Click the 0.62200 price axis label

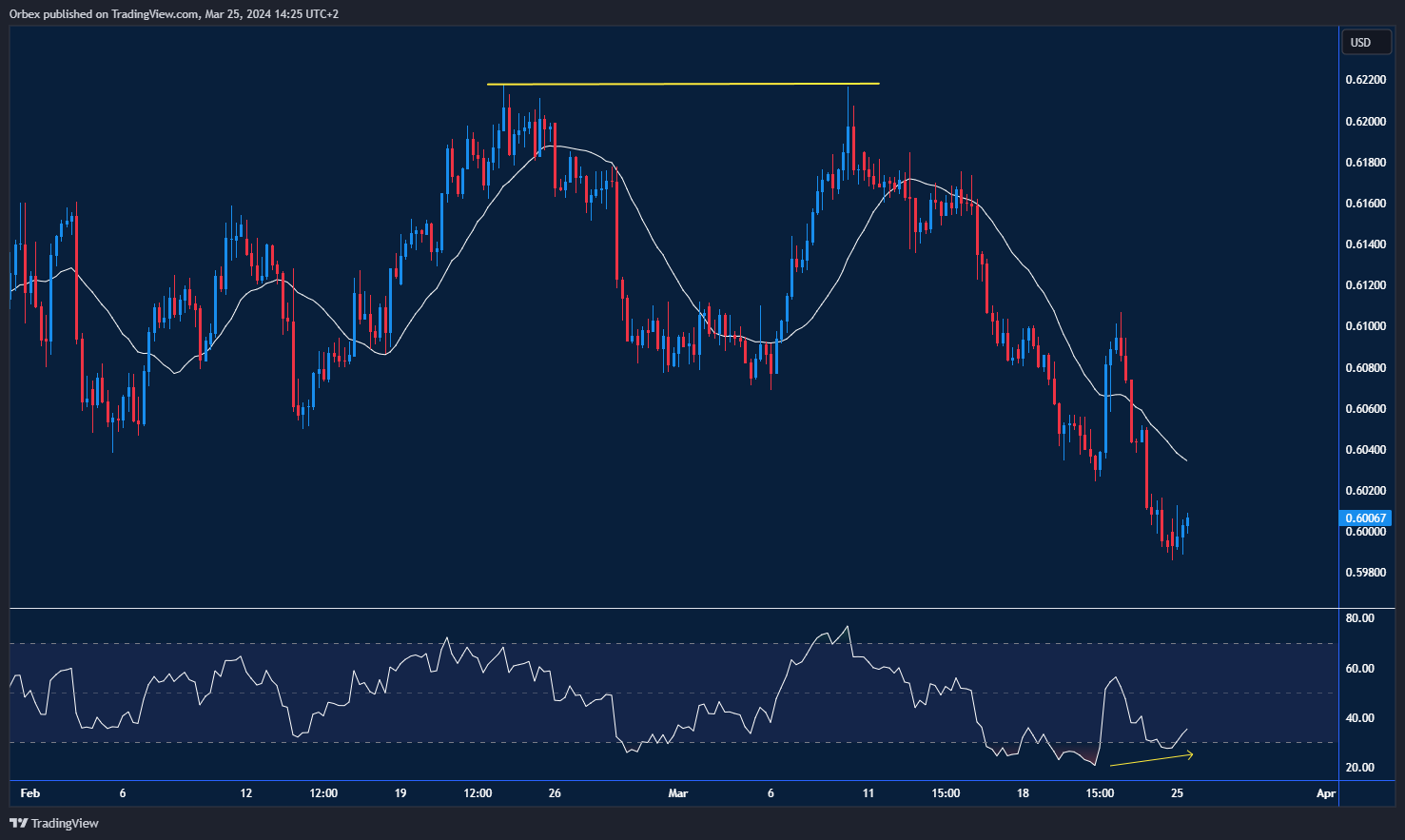click(1365, 79)
